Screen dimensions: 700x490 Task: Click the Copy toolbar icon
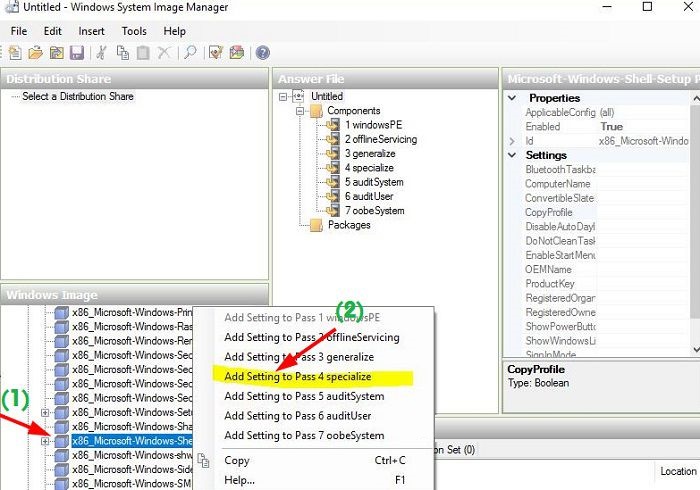click(x=122, y=53)
